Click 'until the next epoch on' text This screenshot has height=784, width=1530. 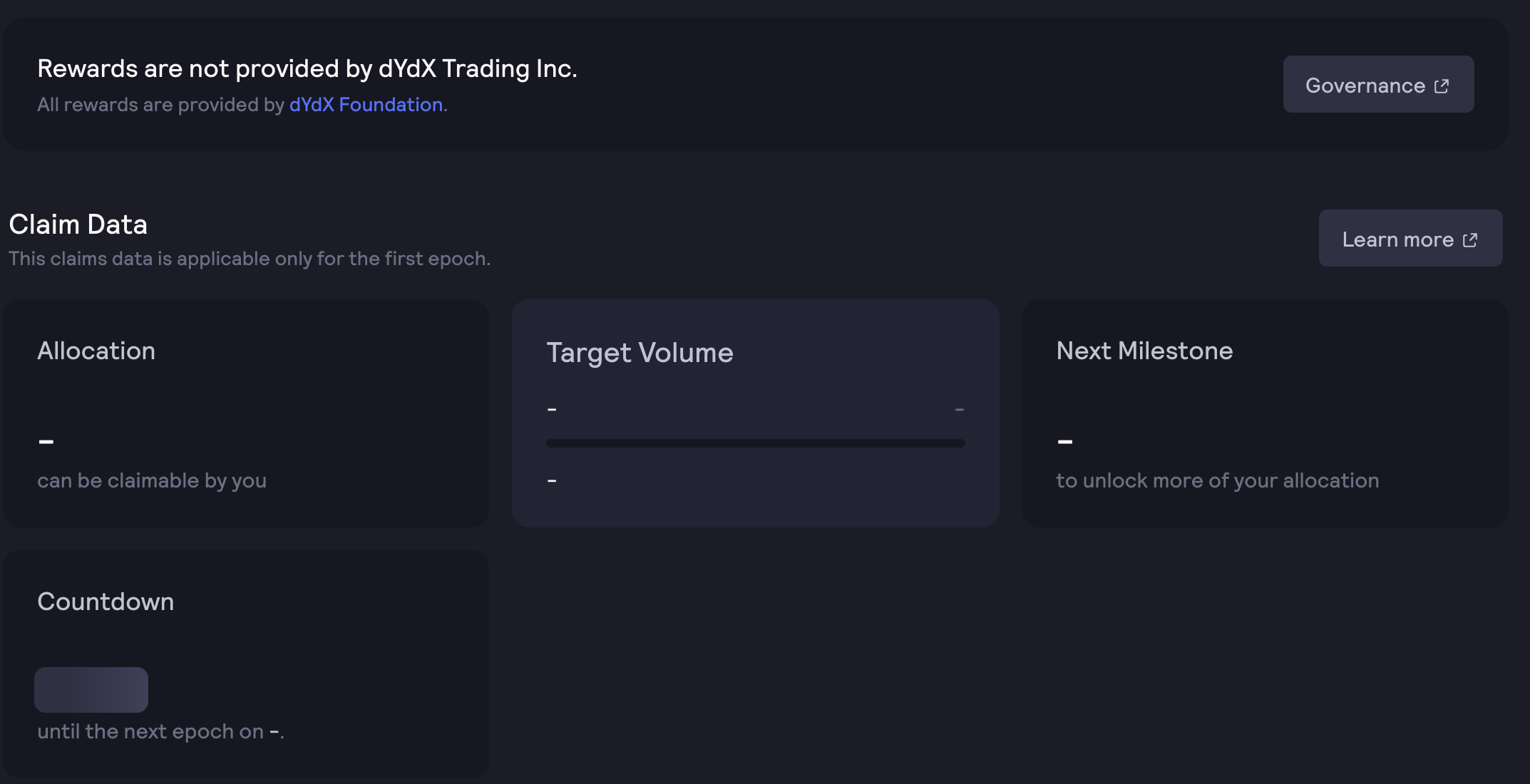pos(150,731)
